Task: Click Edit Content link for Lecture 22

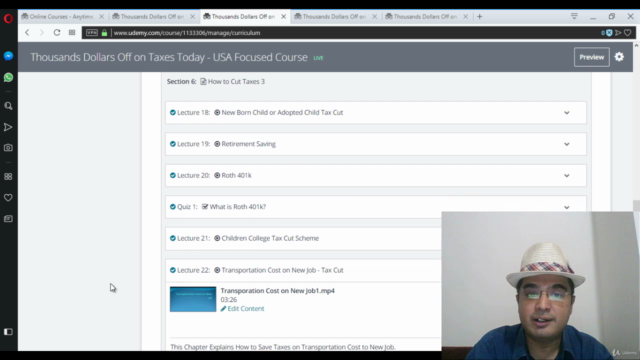Action: point(242,309)
